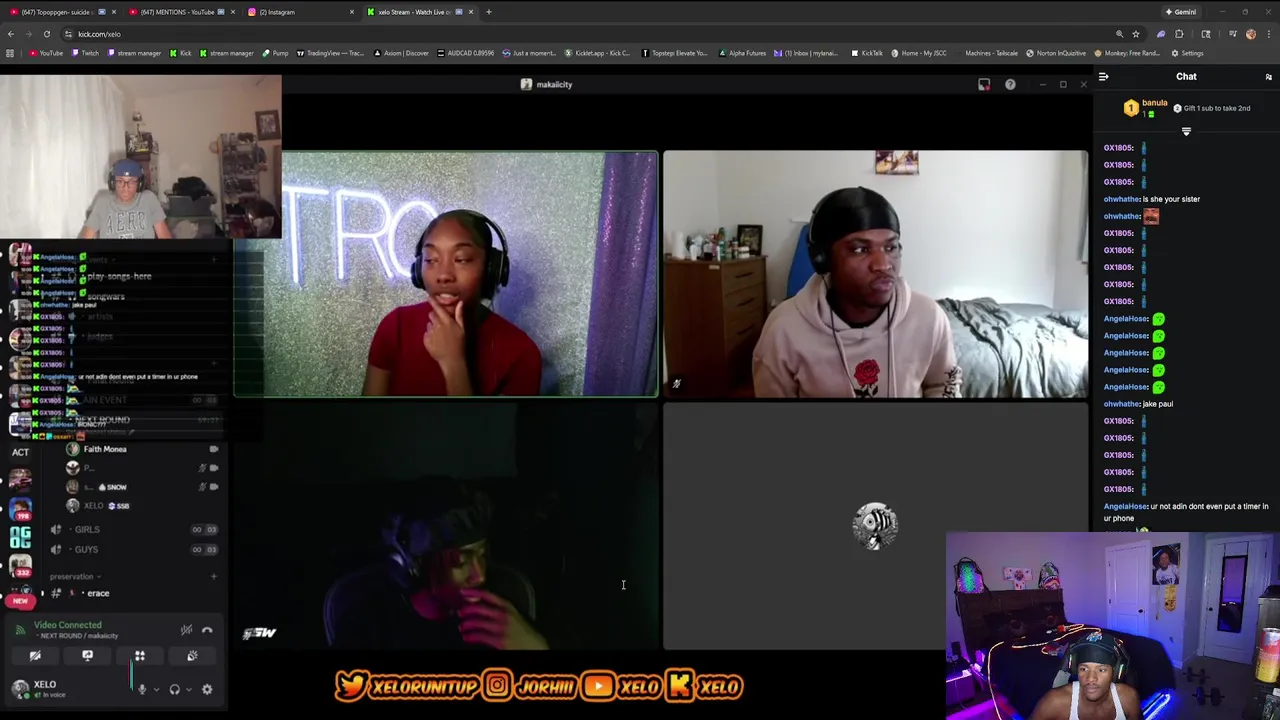1280x720 pixels.
Task: Open Alpha Futures bookmark
Action: 743,53
